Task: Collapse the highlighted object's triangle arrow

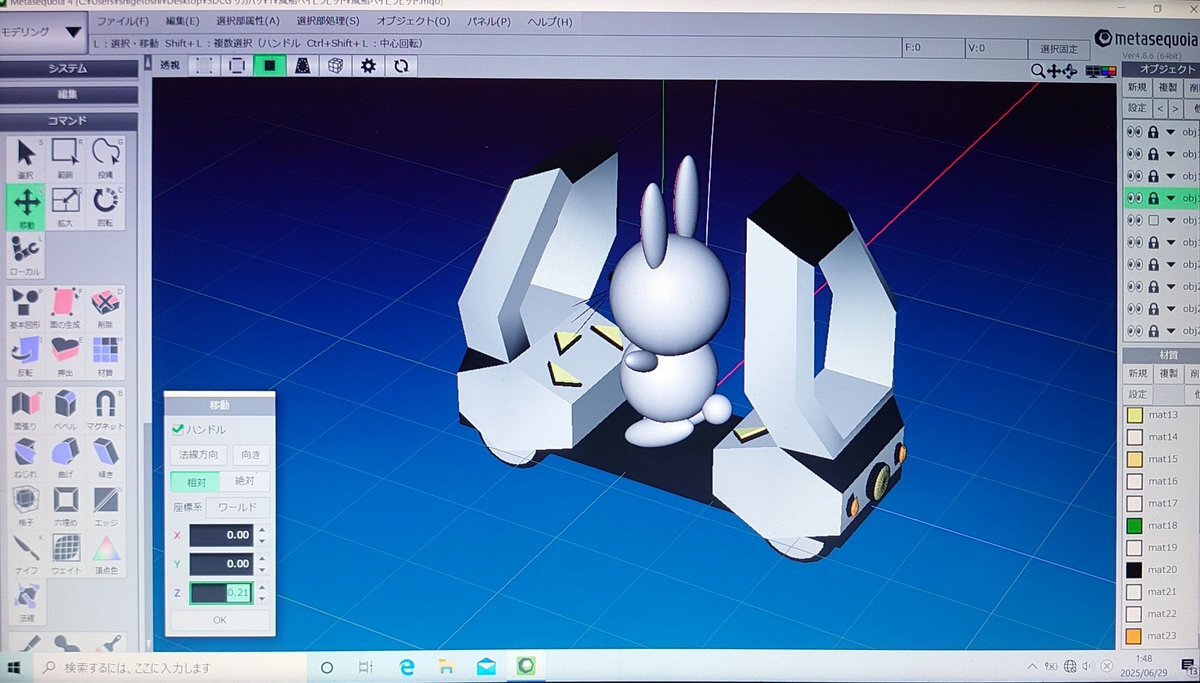Action: (1170, 198)
